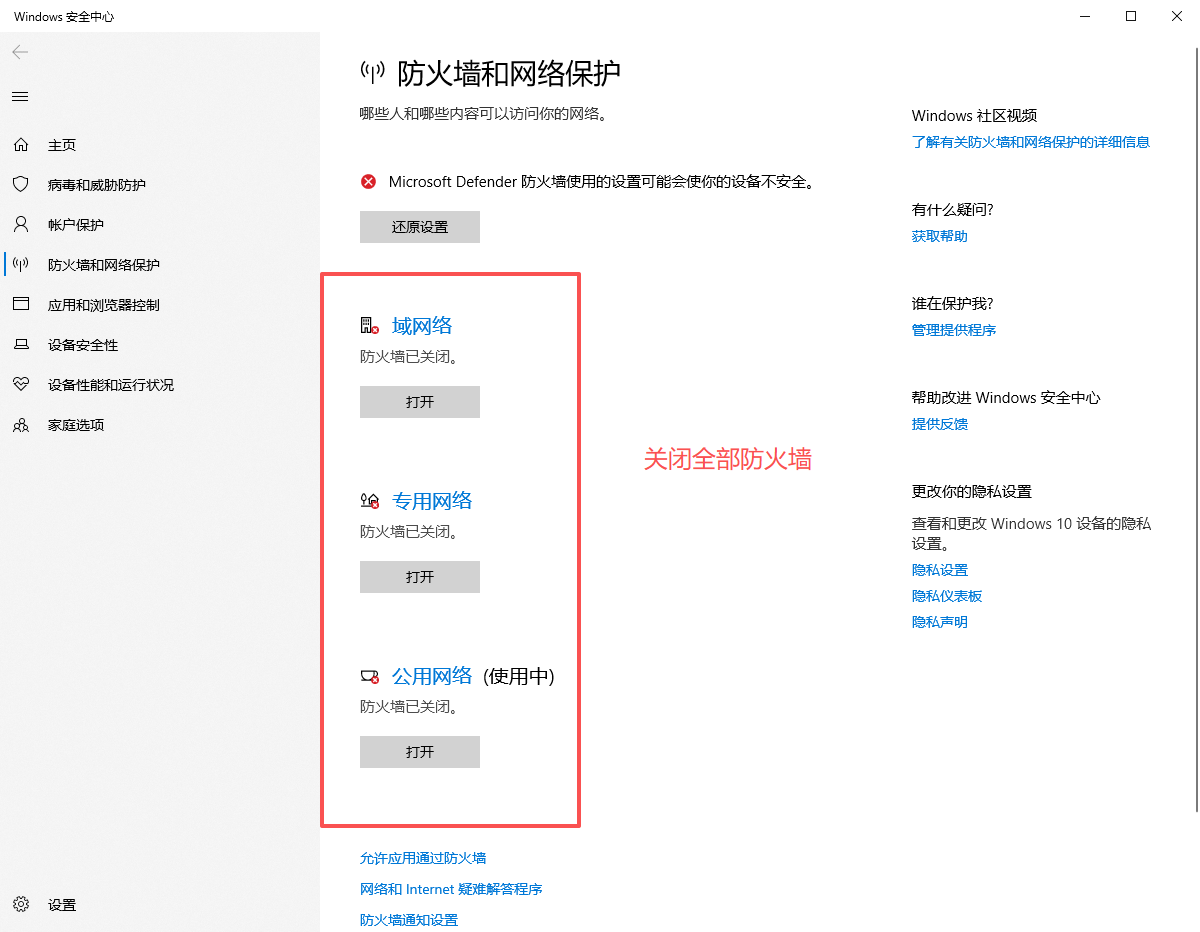
Task: Open 设置 at sidebar bottom
Action: point(62,905)
